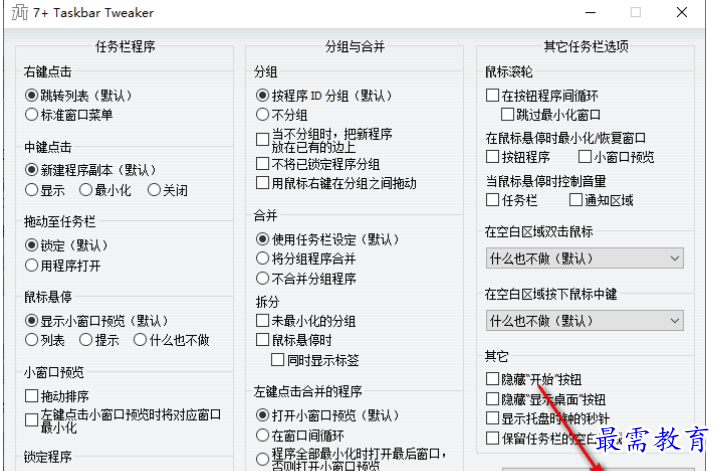The width and height of the screenshot is (717, 471).
Task: Select 不合并分组程序 radio option
Action: 262,278
